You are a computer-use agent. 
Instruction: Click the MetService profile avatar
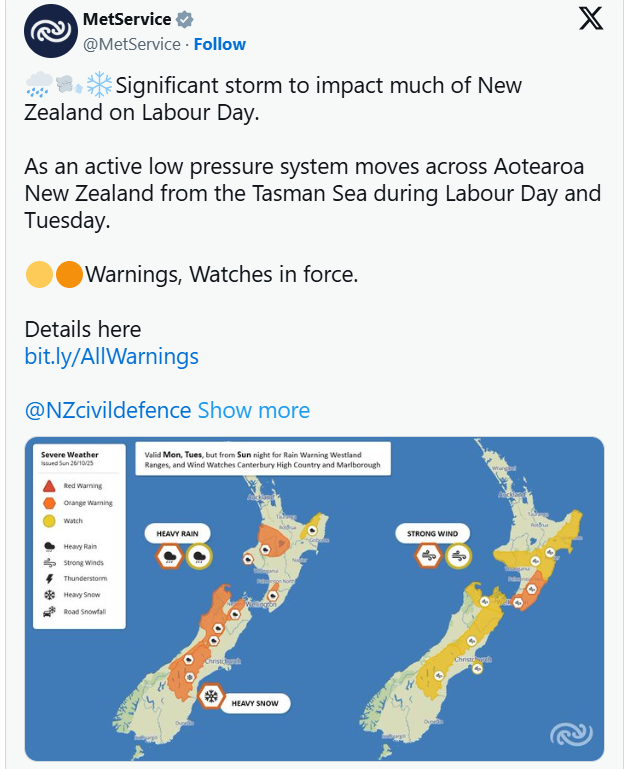click(50, 31)
